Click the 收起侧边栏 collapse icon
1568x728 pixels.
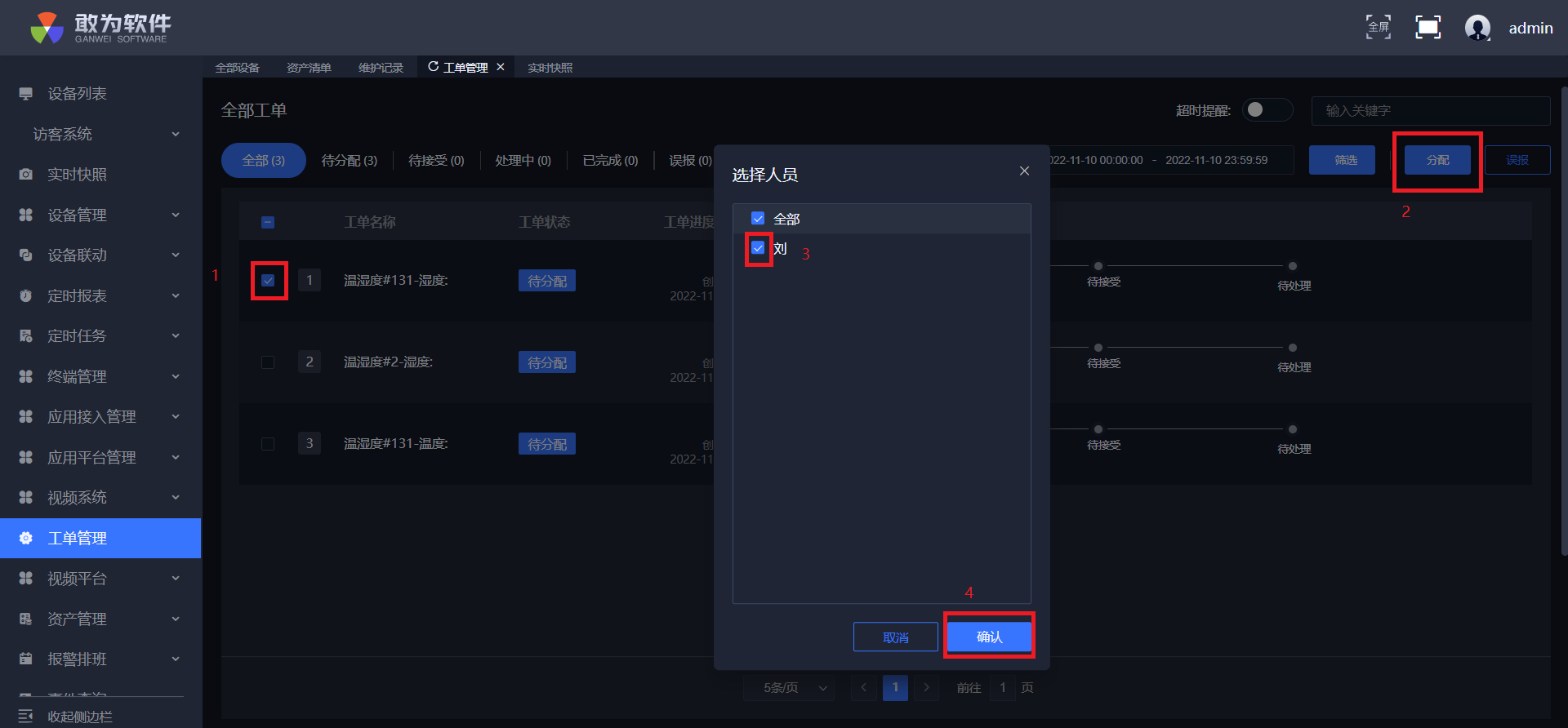[x=26, y=717]
